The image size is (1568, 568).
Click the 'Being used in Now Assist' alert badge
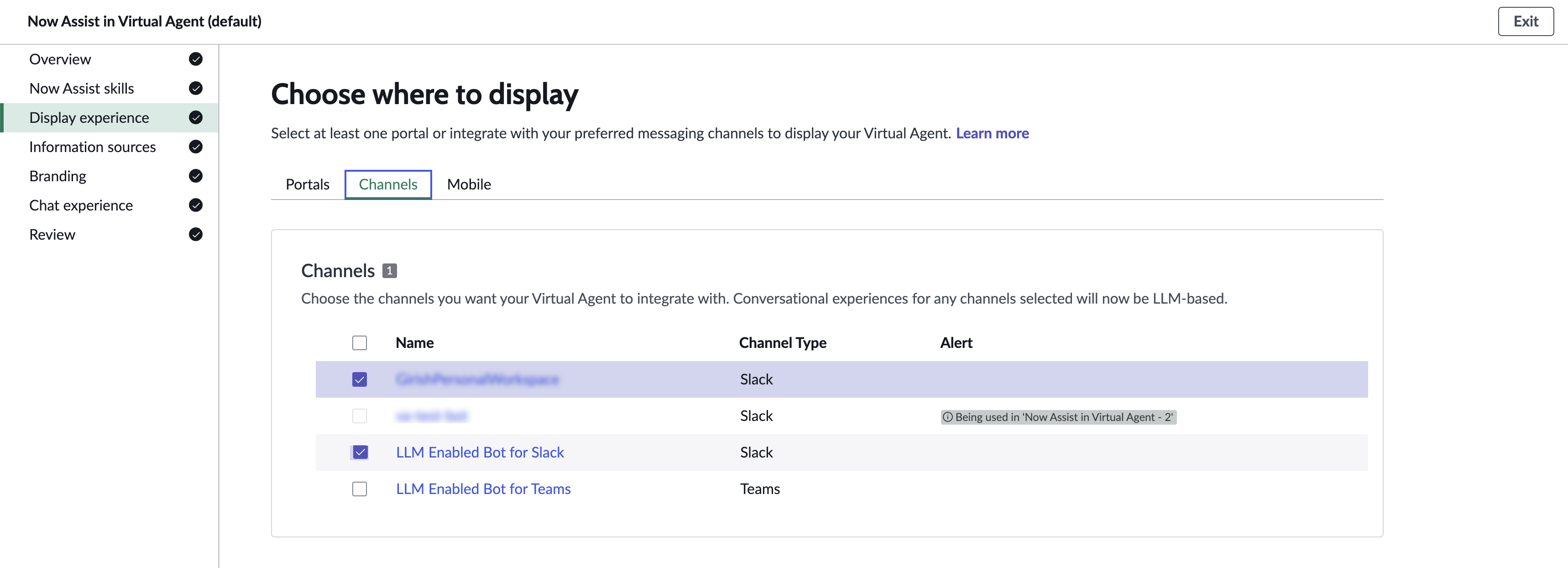click(1059, 417)
